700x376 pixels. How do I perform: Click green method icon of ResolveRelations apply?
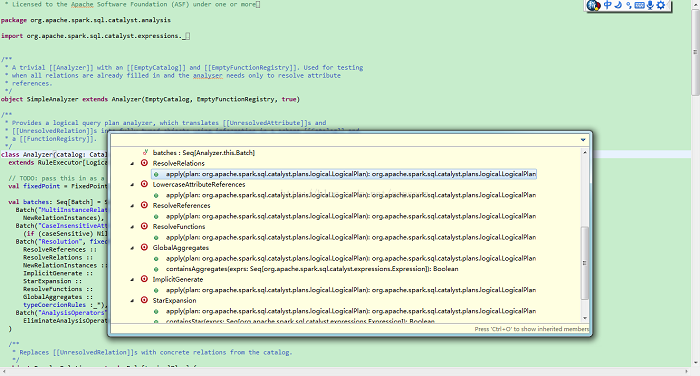(156, 174)
